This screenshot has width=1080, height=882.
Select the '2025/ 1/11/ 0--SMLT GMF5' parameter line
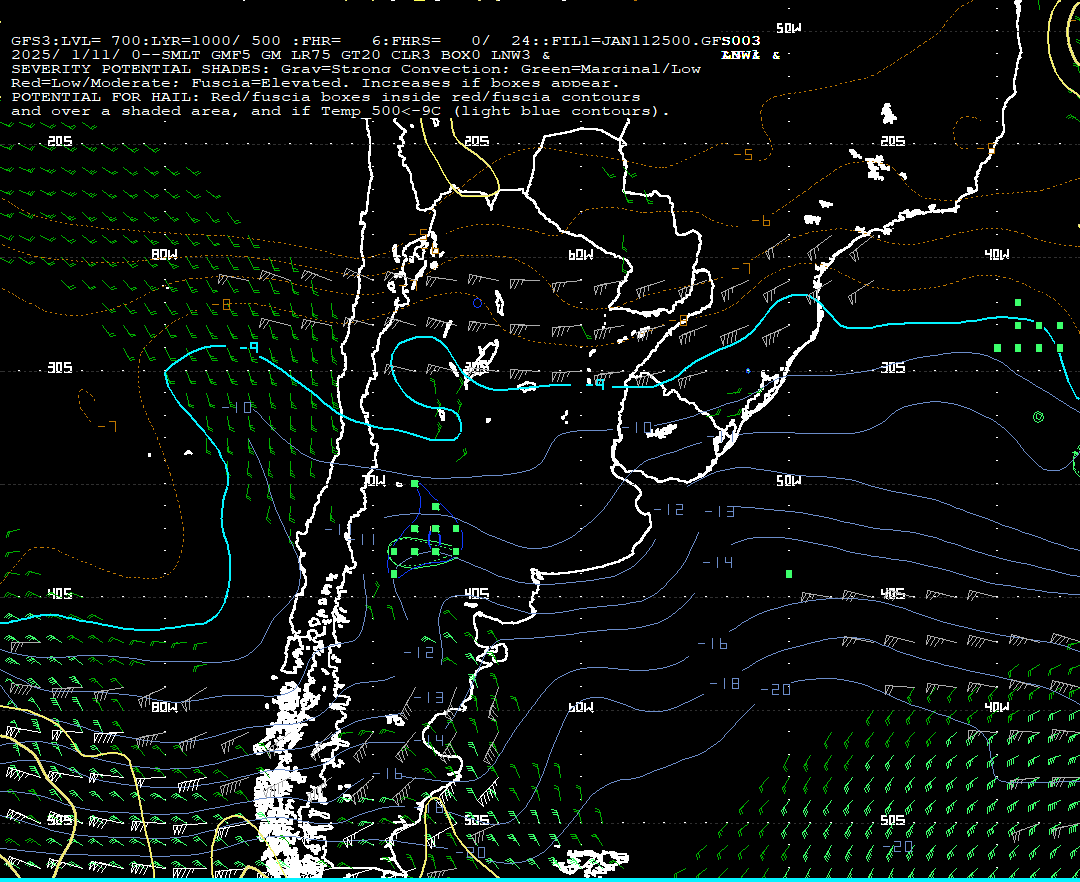click(x=281, y=55)
